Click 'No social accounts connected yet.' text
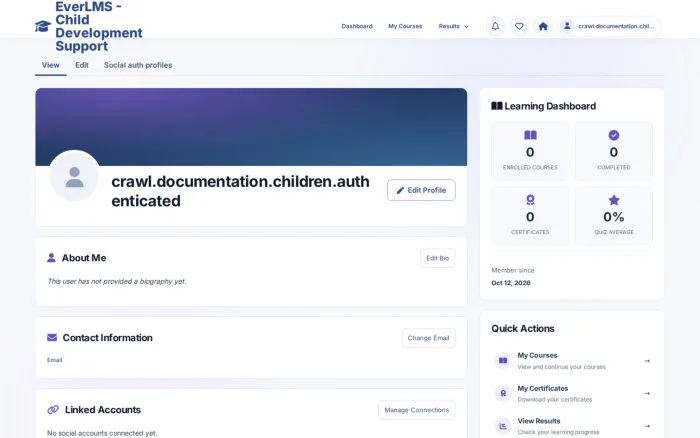Viewport: 700px width, 438px height. [102, 433]
